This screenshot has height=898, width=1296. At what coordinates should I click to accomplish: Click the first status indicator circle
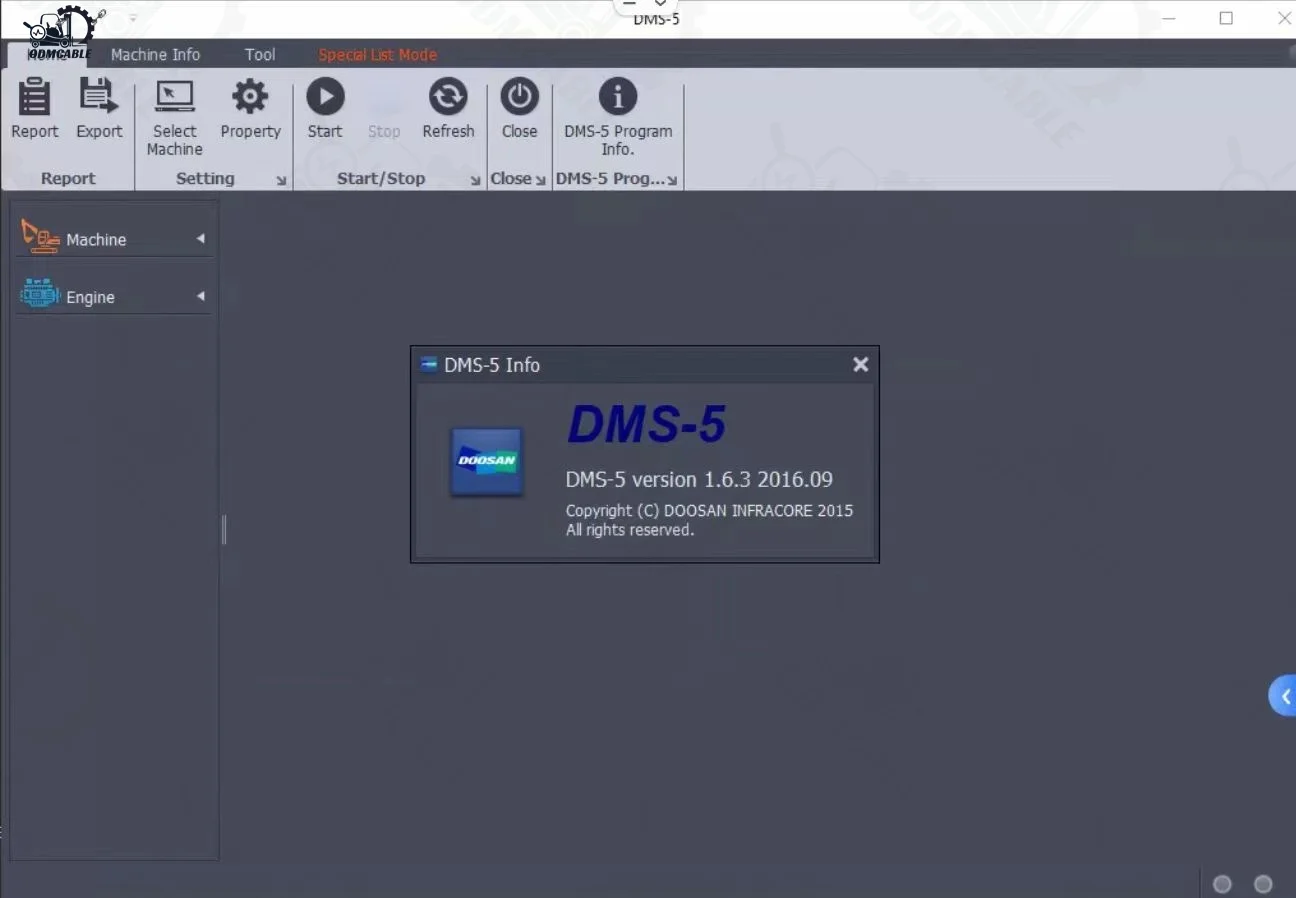pyautogui.click(x=1222, y=884)
